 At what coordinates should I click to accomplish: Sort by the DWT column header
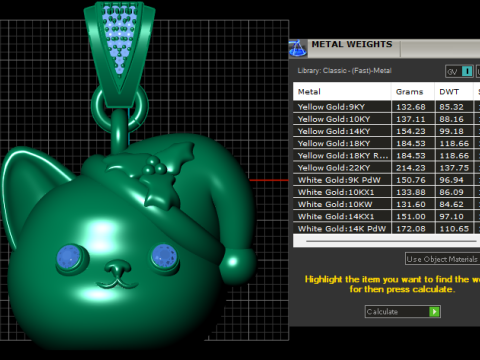tap(454, 92)
